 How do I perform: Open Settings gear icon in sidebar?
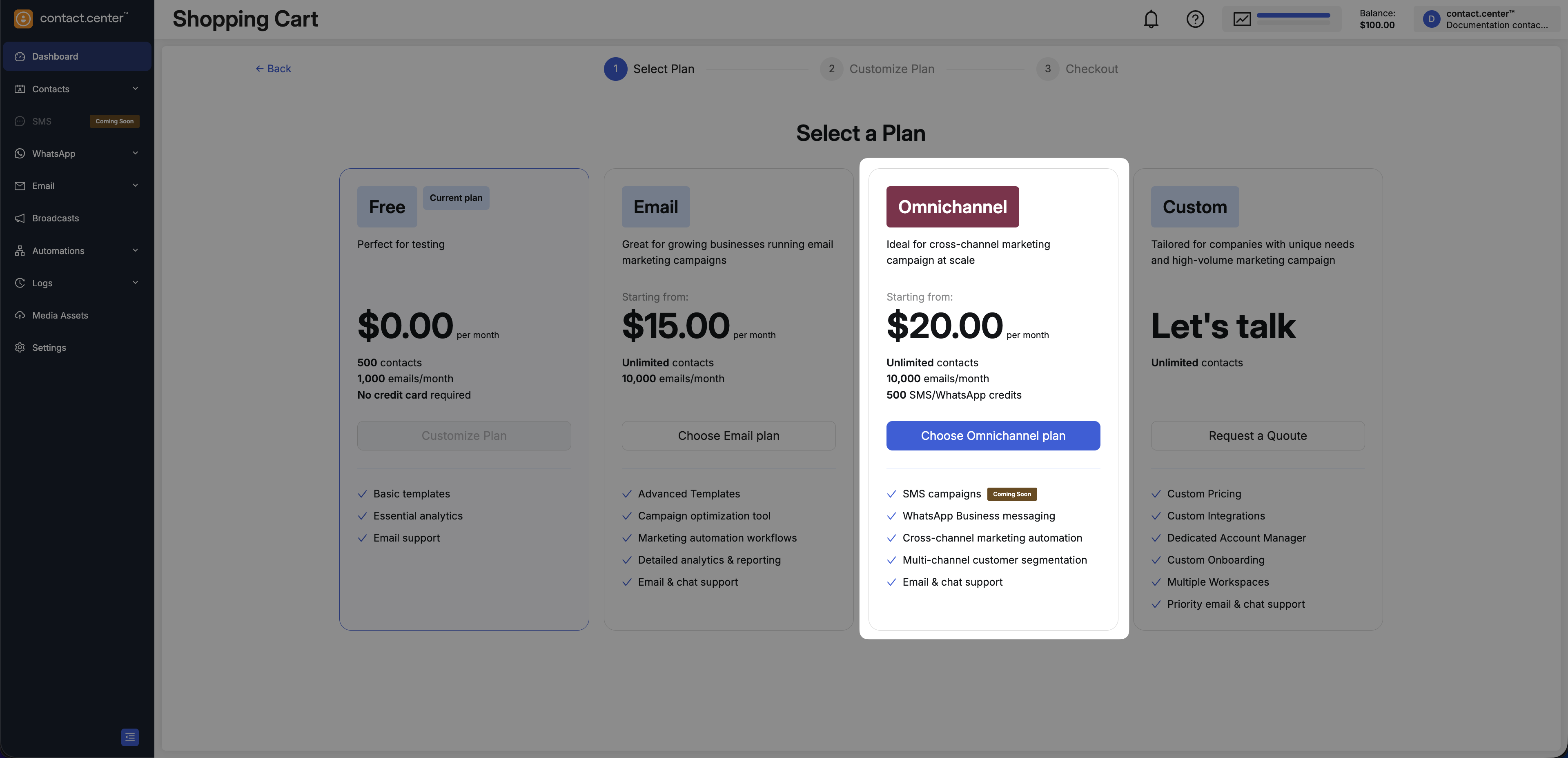click(x=20, y=348)
